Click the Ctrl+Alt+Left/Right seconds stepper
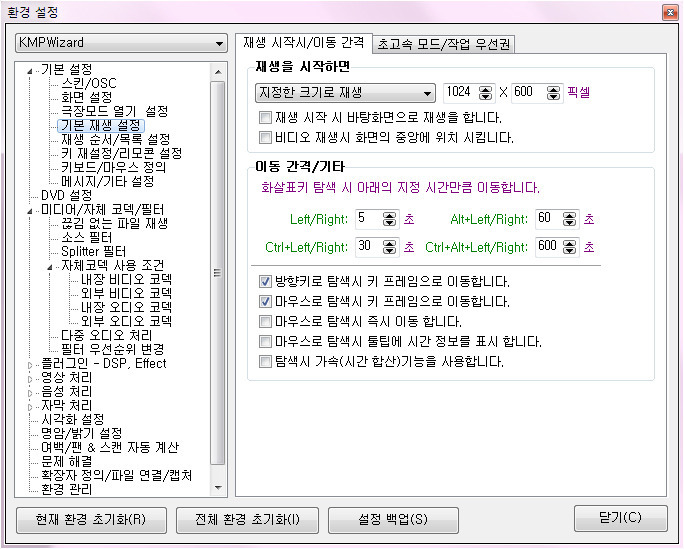 (x=569, y=247)
